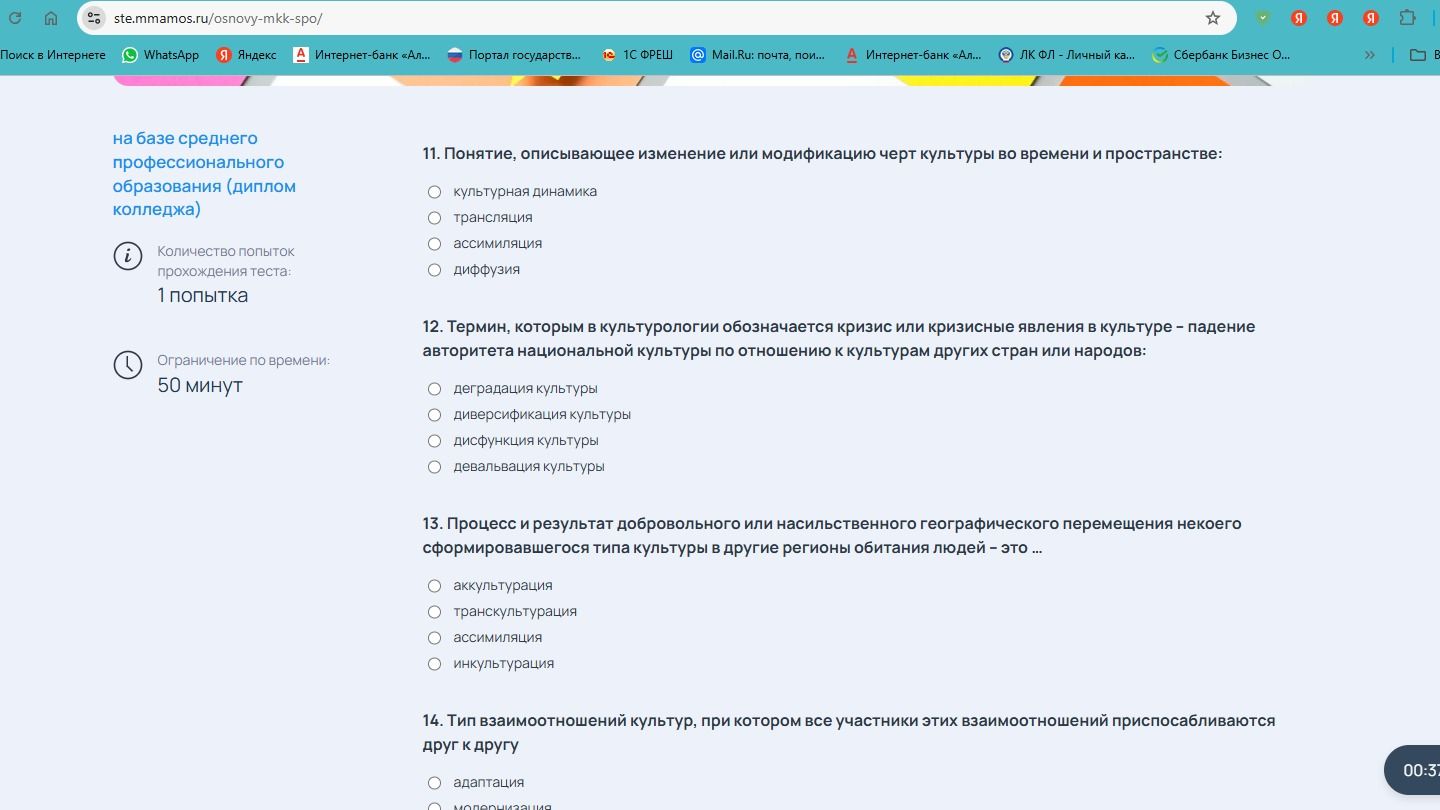Viewport: 1440px width, 810px height.
Task: Bookmark this page with the star icon
Action: point(1213,18)
